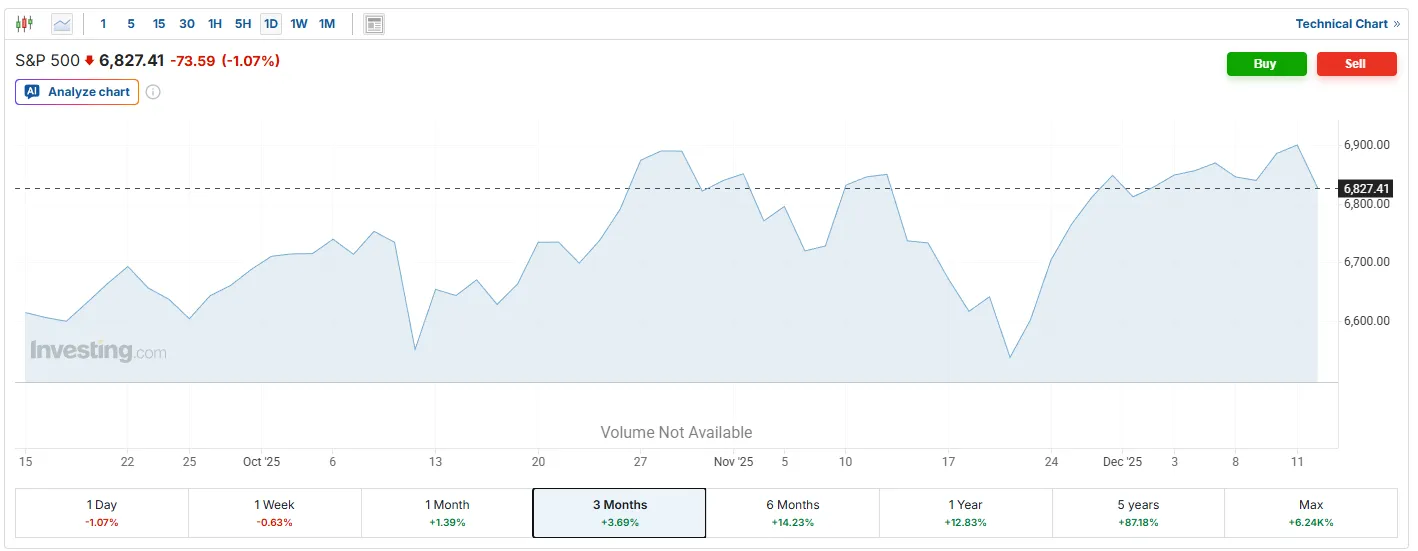
Task: Open the news panel icon in toolbar
Action: click(x=374, y=23)
